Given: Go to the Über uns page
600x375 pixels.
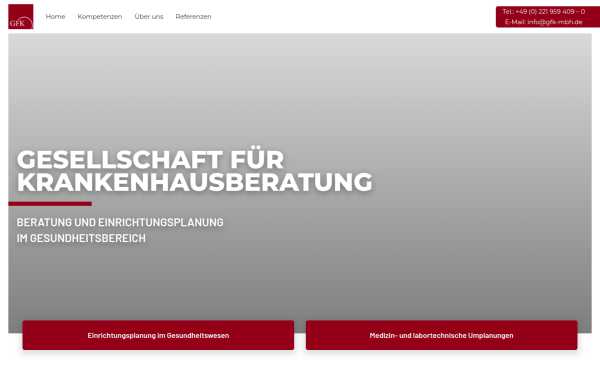Looking at the screenshot, I should coord(149,16).
